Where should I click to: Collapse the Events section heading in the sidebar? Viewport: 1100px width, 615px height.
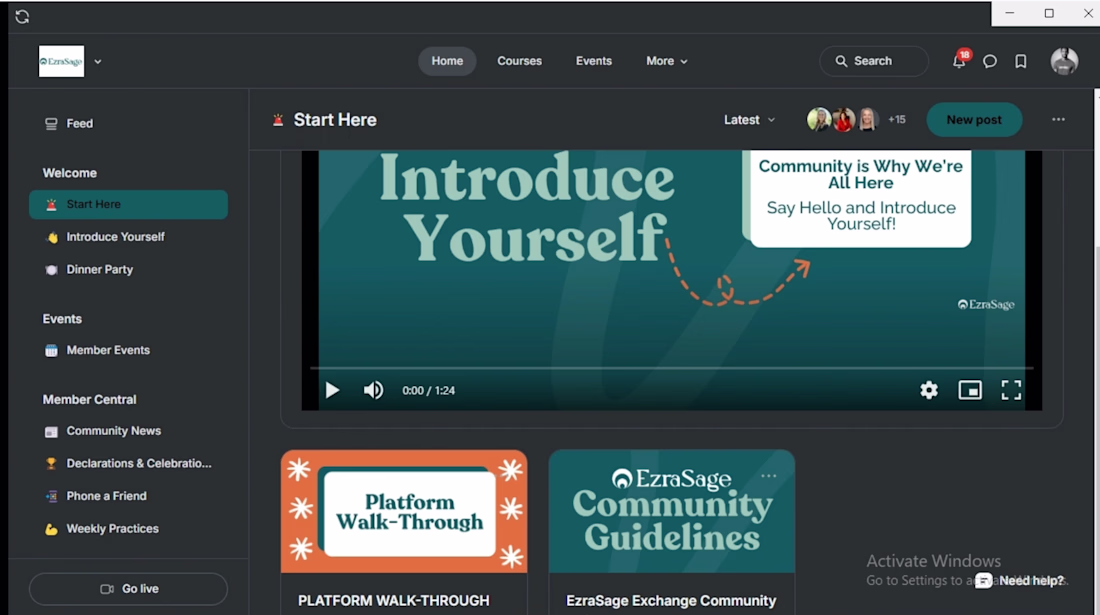pos(62,319)
